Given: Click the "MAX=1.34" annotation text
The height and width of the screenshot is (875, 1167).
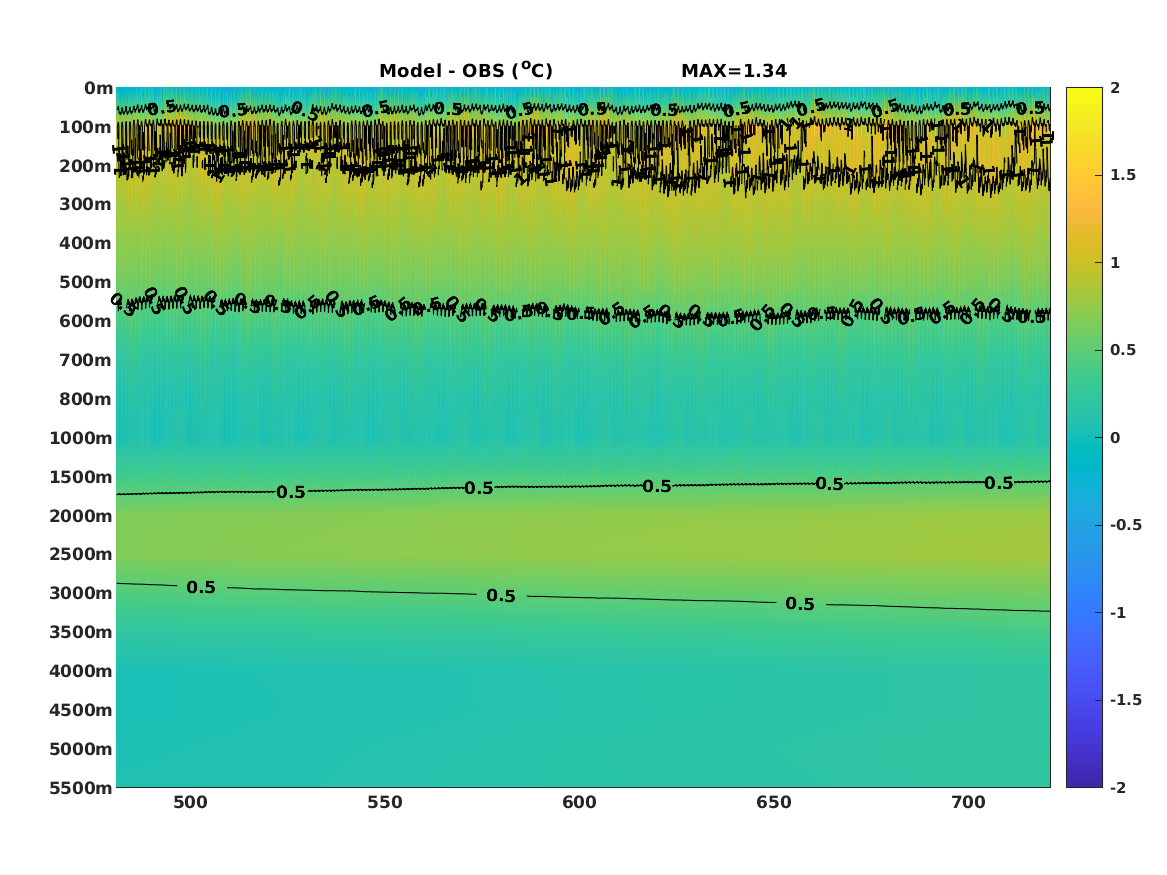Looking at the screenshot, I should pyautogui.click(x=734, y=71).
